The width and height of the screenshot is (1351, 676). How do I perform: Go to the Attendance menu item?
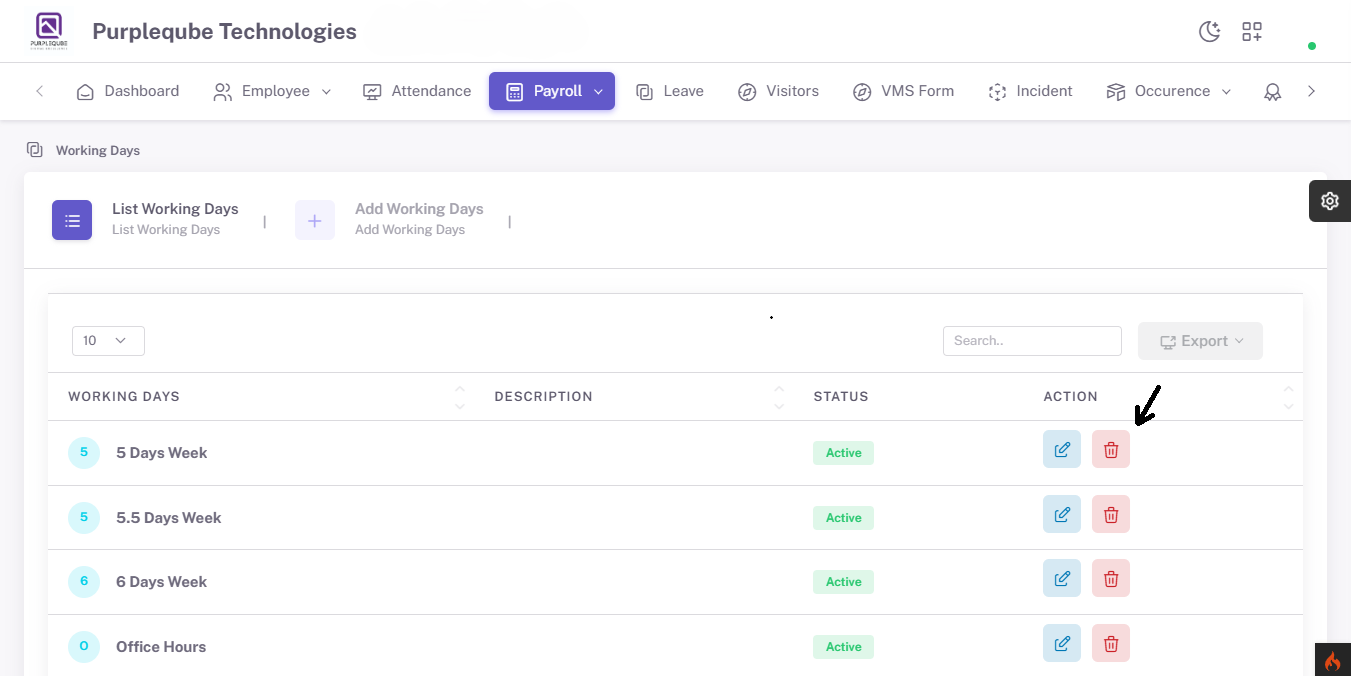pyautogui.click(x=417, y=91)
